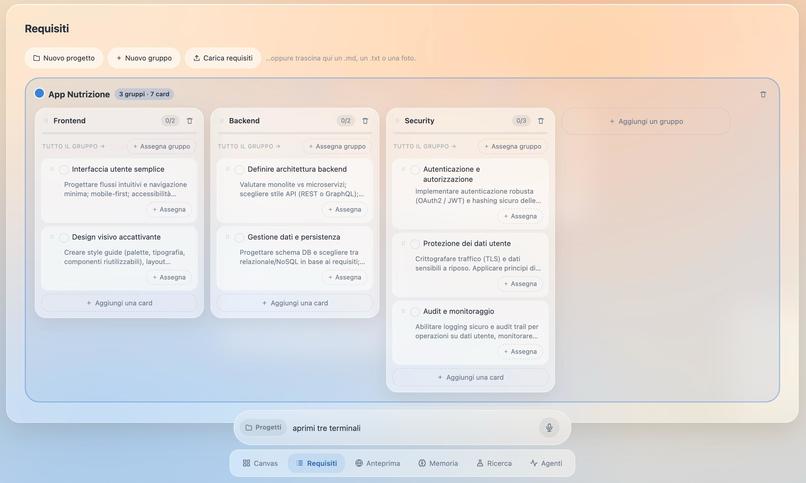Click the App Nutrizione project title
806x483 pixels.
point(79,95)
